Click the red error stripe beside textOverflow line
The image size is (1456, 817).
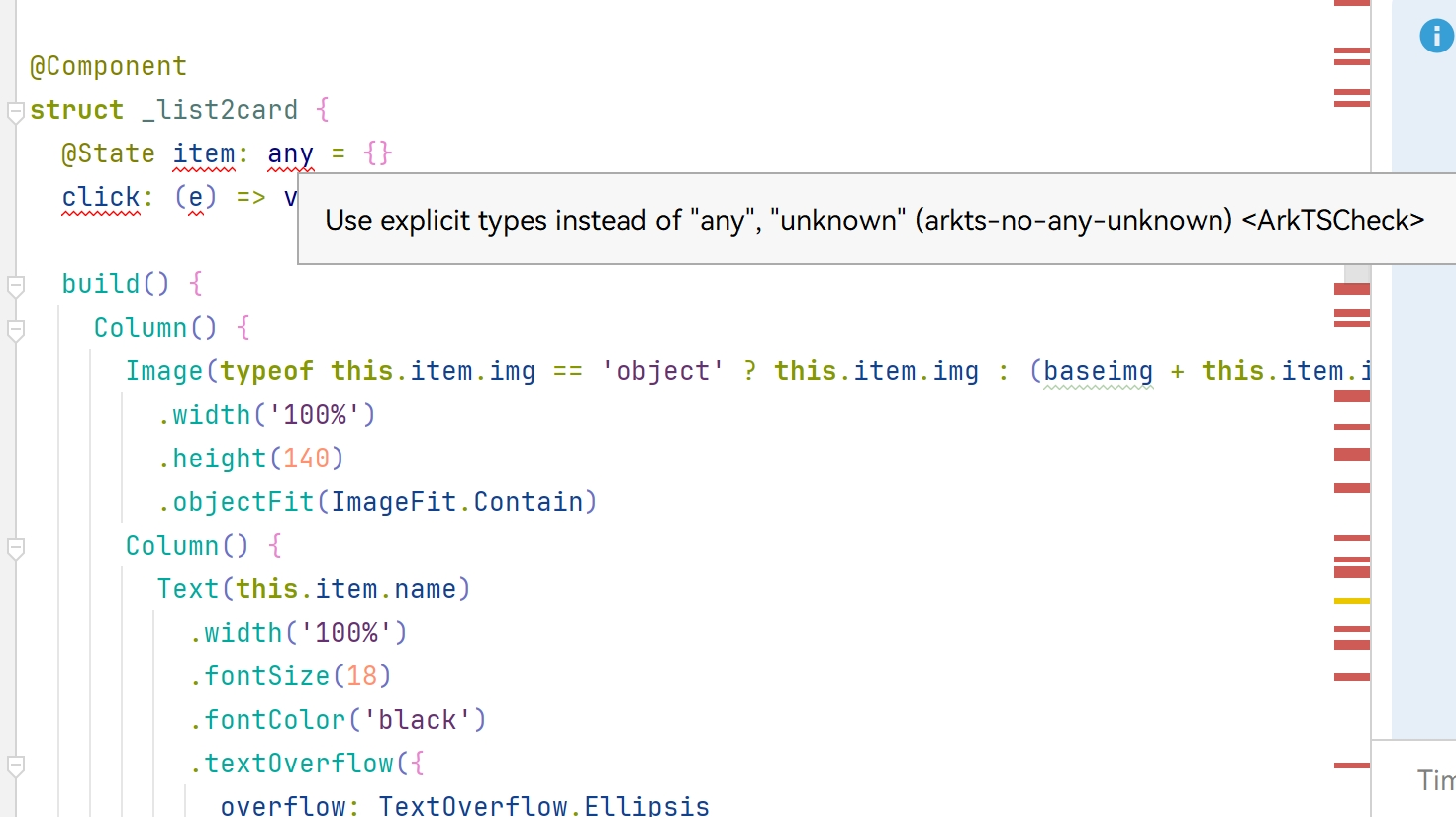pos(1351,766)
